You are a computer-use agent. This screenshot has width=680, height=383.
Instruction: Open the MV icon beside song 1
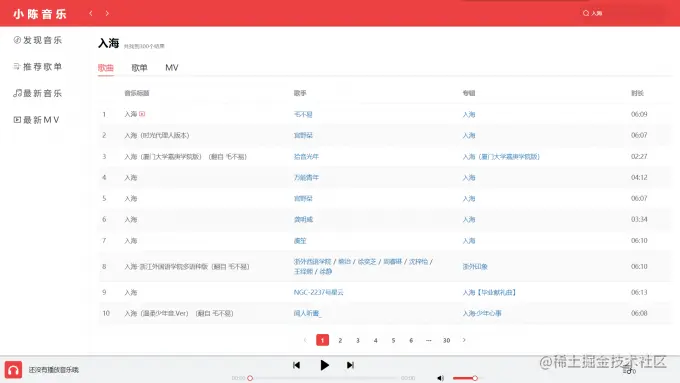(x=142, y=114)
